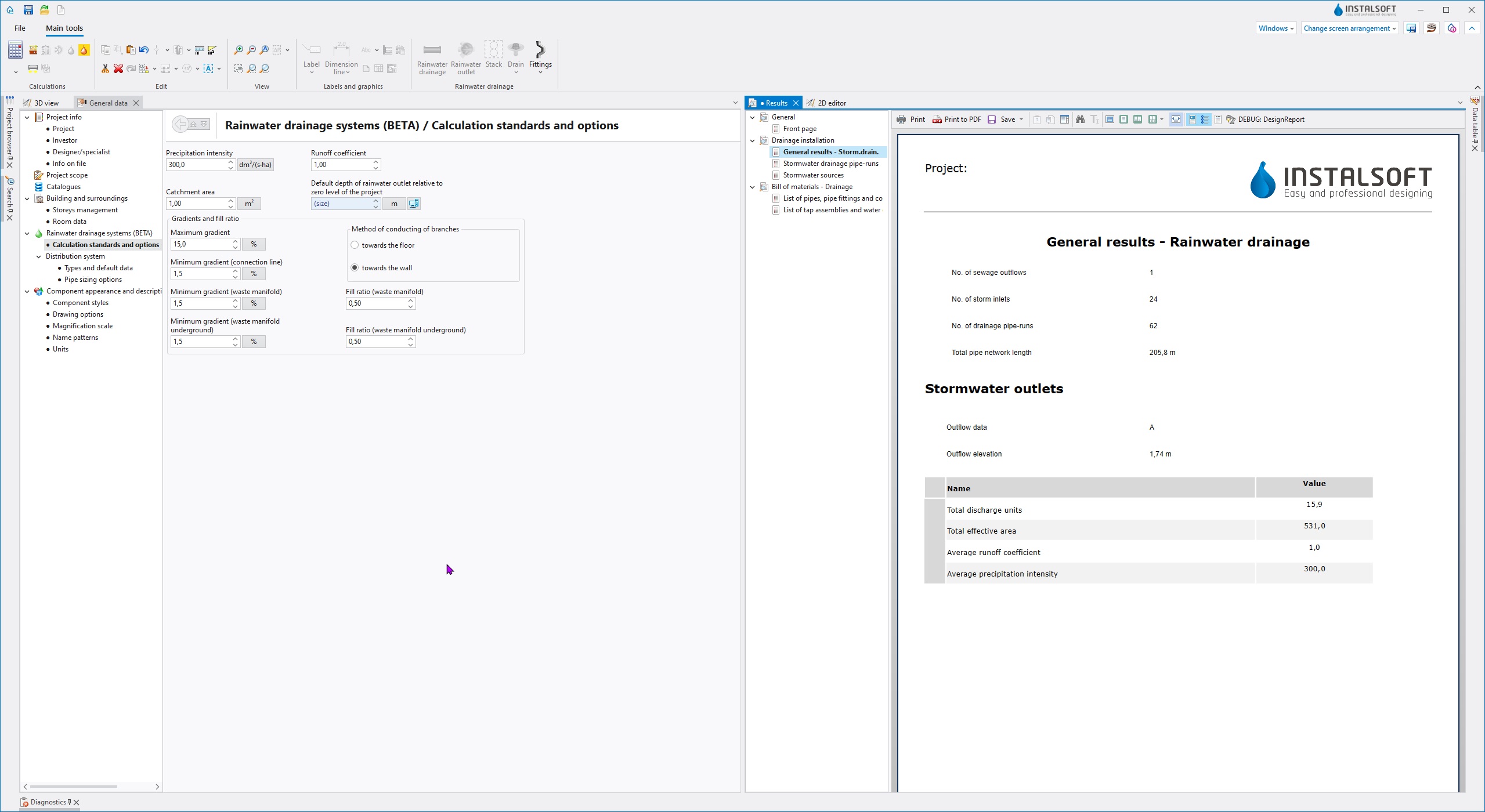Screen dimensions: 1485x812
Task: Select 'towards the wall' radio button
Action: pos(355,268)
